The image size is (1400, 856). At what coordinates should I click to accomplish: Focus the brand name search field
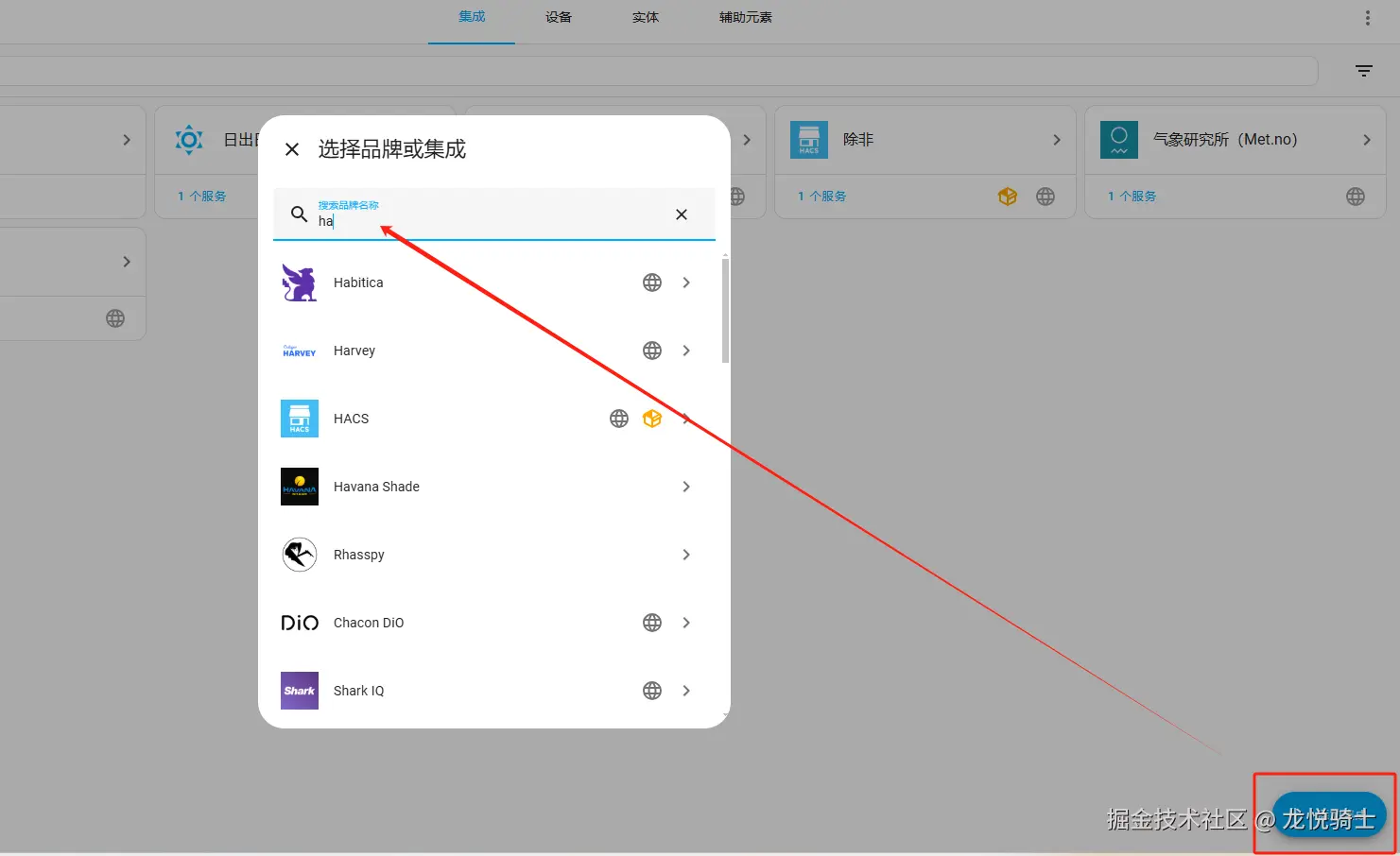(x=494, y=214)
